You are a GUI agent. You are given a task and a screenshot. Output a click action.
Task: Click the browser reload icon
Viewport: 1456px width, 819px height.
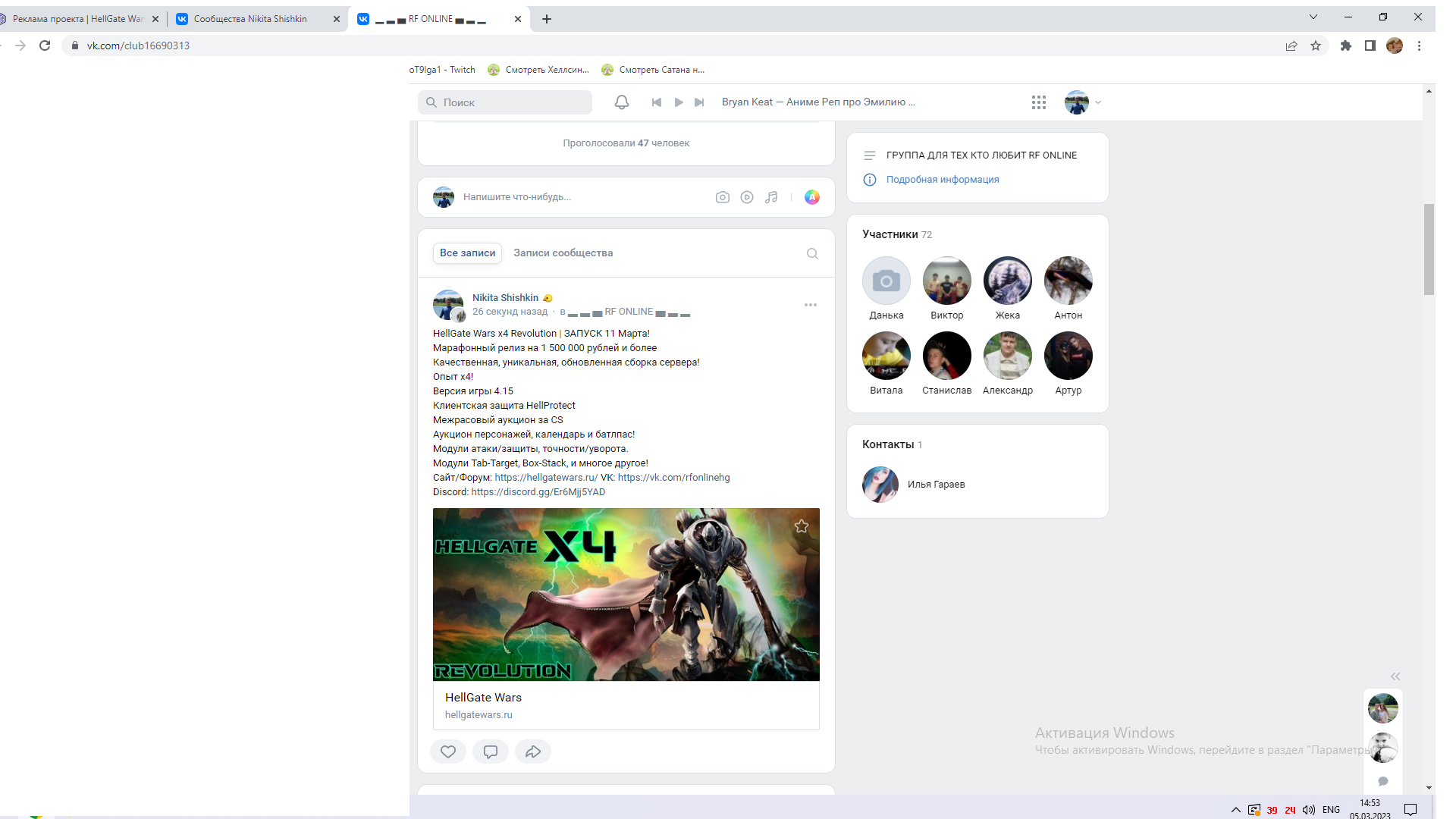45,45
